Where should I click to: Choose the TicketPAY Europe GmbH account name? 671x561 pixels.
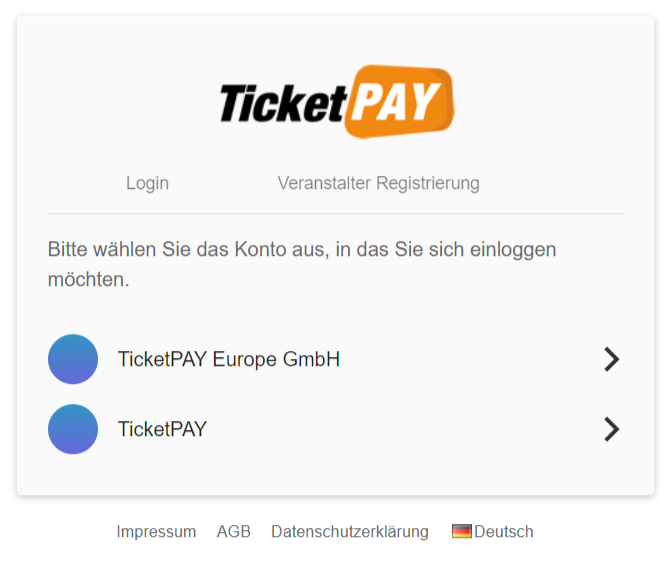click(x=229, y=359)
